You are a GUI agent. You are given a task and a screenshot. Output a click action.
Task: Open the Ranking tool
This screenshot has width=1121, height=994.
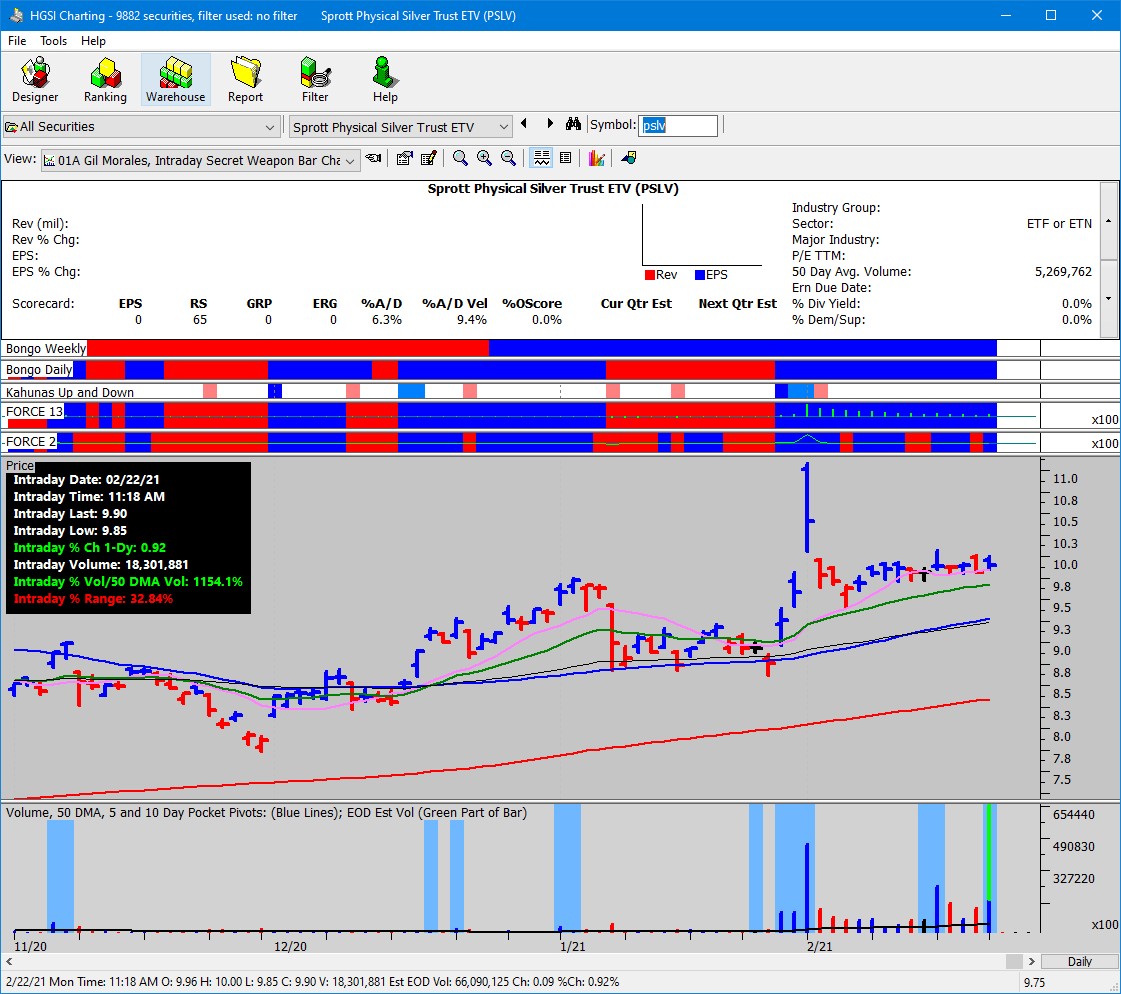point(105,80)
